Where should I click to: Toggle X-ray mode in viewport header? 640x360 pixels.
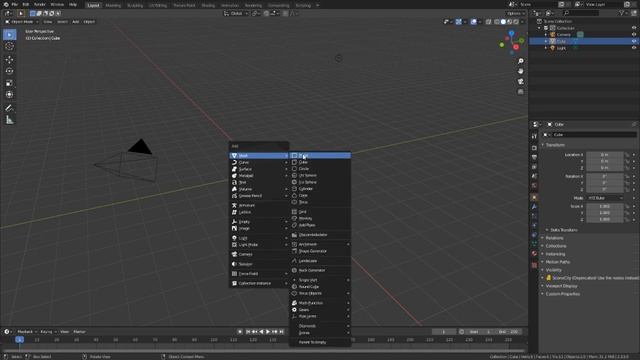[x=489, y=22]
